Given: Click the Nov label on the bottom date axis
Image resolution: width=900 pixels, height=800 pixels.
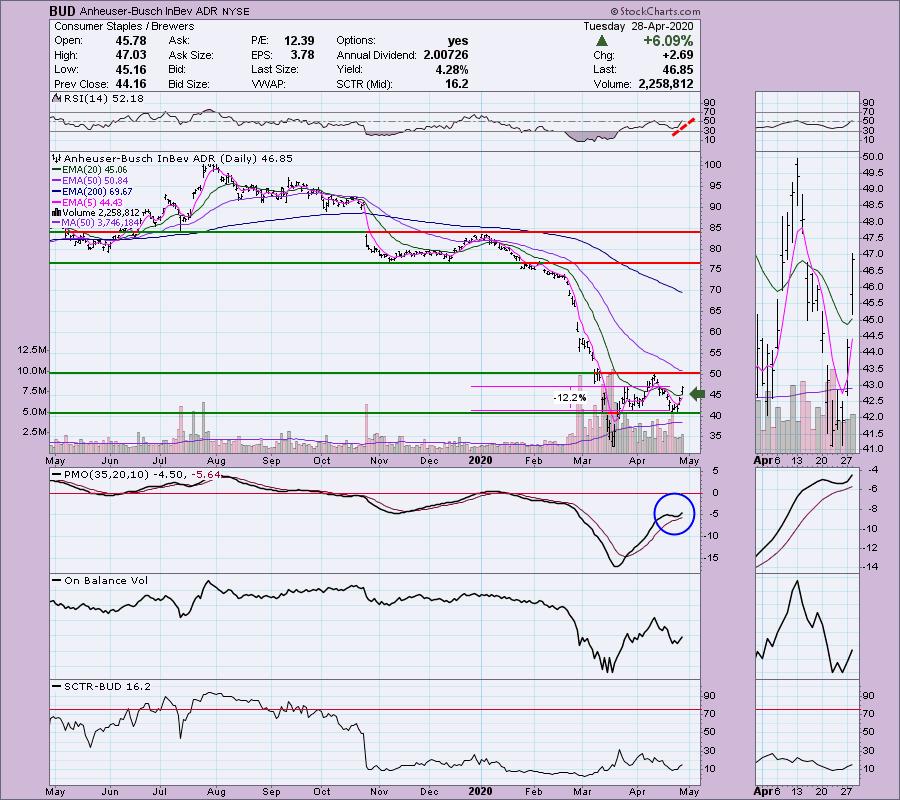Looking at the screenshot, I should tap(379, 791).
